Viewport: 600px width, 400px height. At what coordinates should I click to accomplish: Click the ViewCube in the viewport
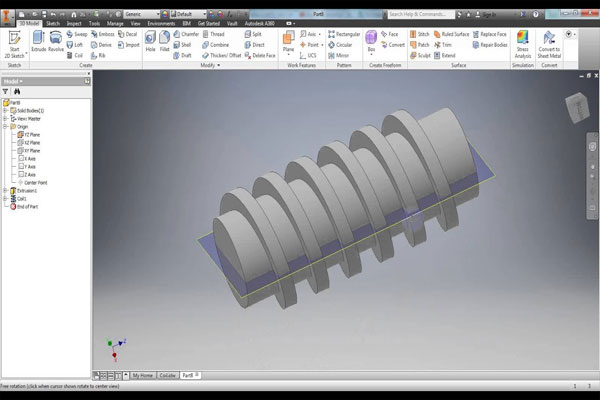tap(578, 105)
